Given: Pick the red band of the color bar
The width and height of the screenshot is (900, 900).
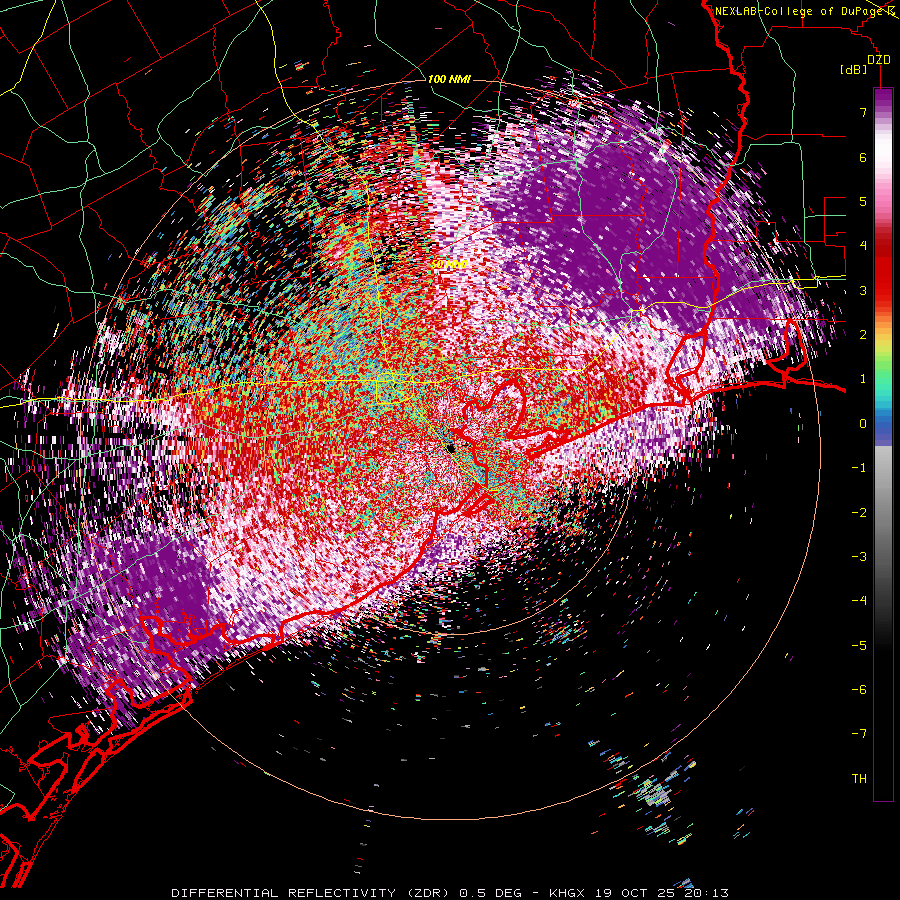Looking at the screenshot, I should coord(883,270).
